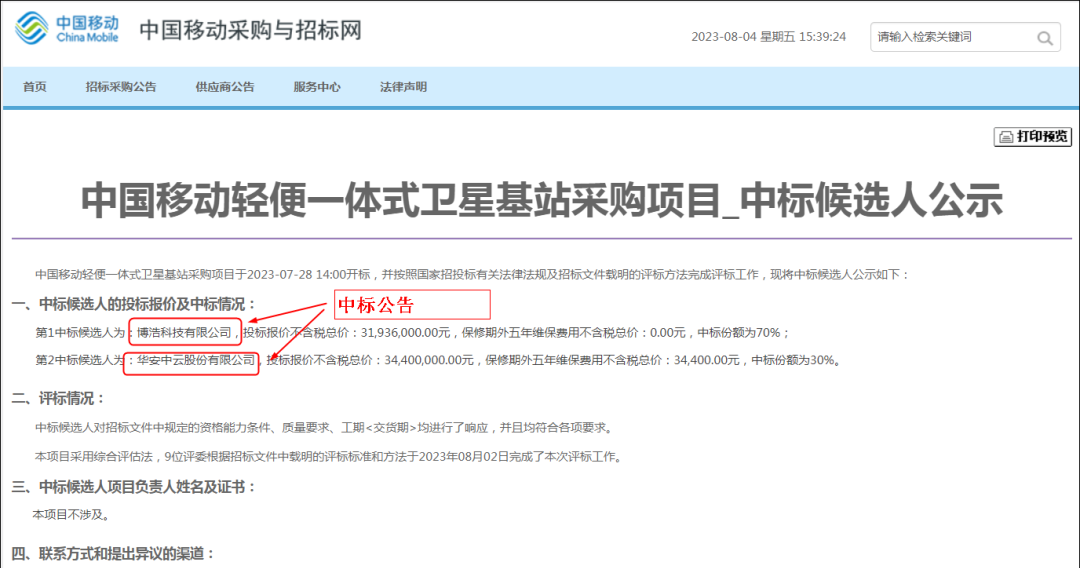This screenshot has height=568, width=1080.
Task: Click the paragraph starting 本项目采用综合评估法
Action: point(329,456)
